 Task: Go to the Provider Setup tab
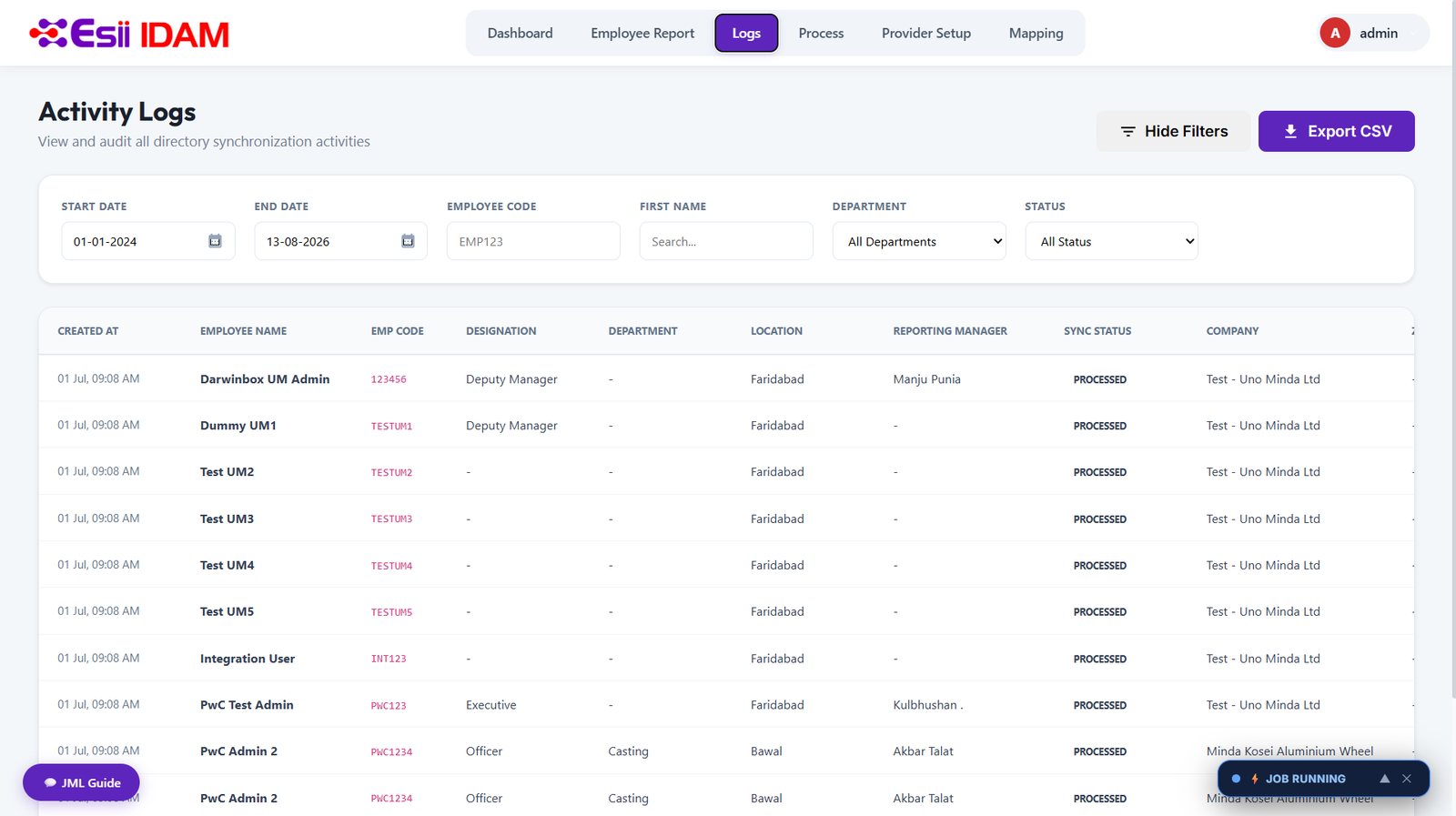click(926, 33)
